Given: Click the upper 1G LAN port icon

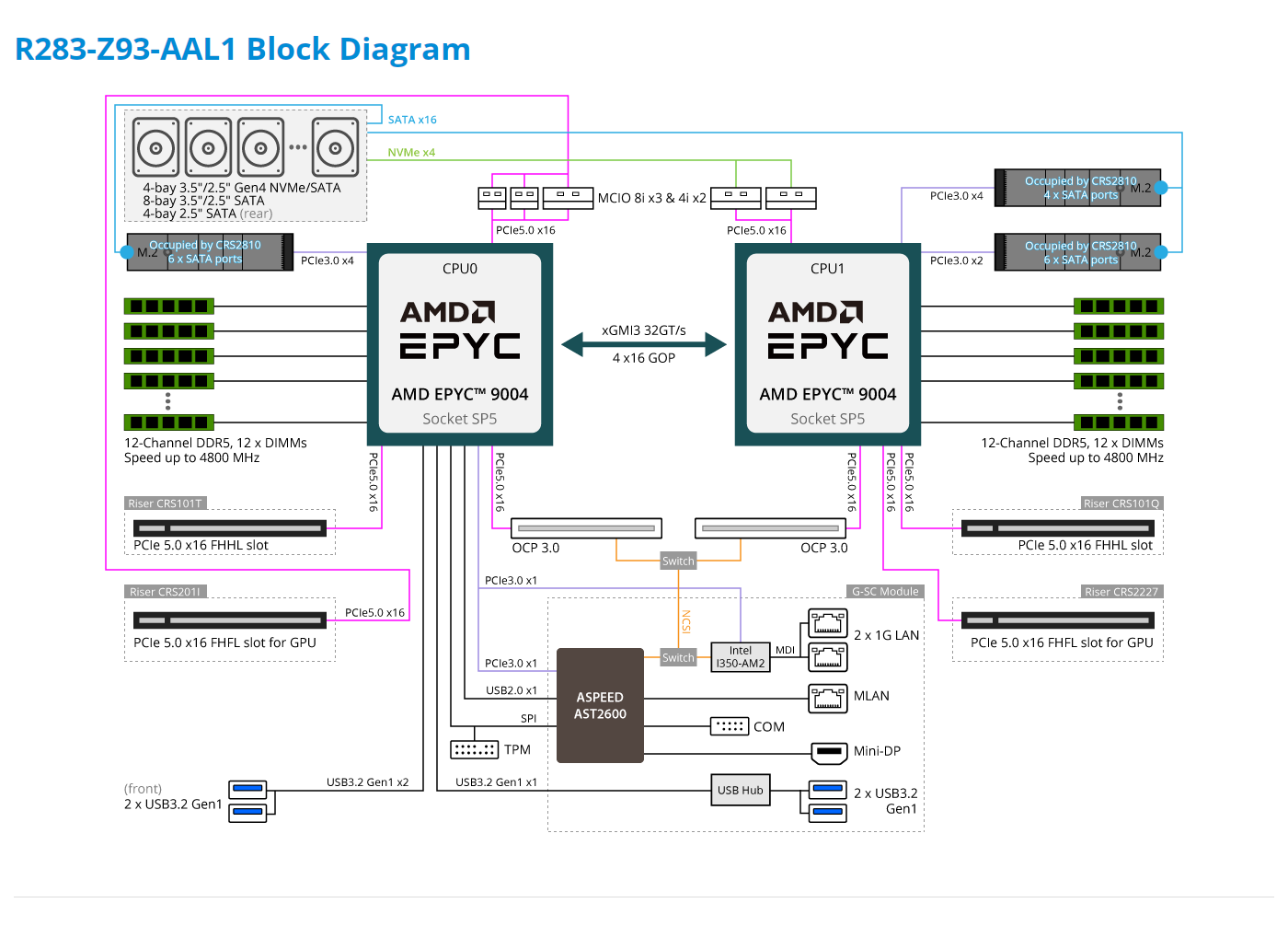Looking at the screenshot, I should (x=828, y=624).
